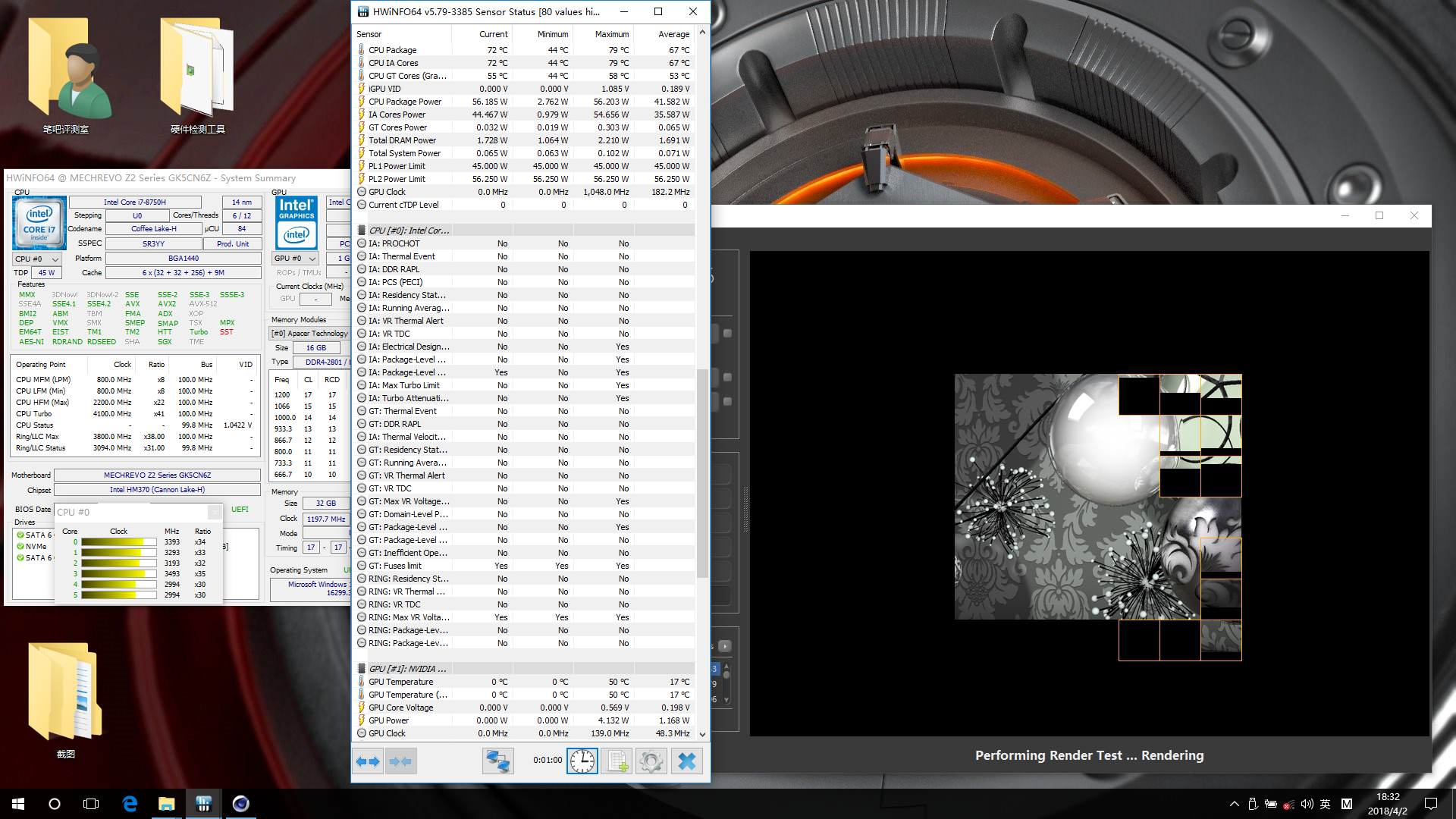Click the Prod. Unit field in CPU info
Image resolution: width=1456 pixels, height=819 pixels.
233,244
